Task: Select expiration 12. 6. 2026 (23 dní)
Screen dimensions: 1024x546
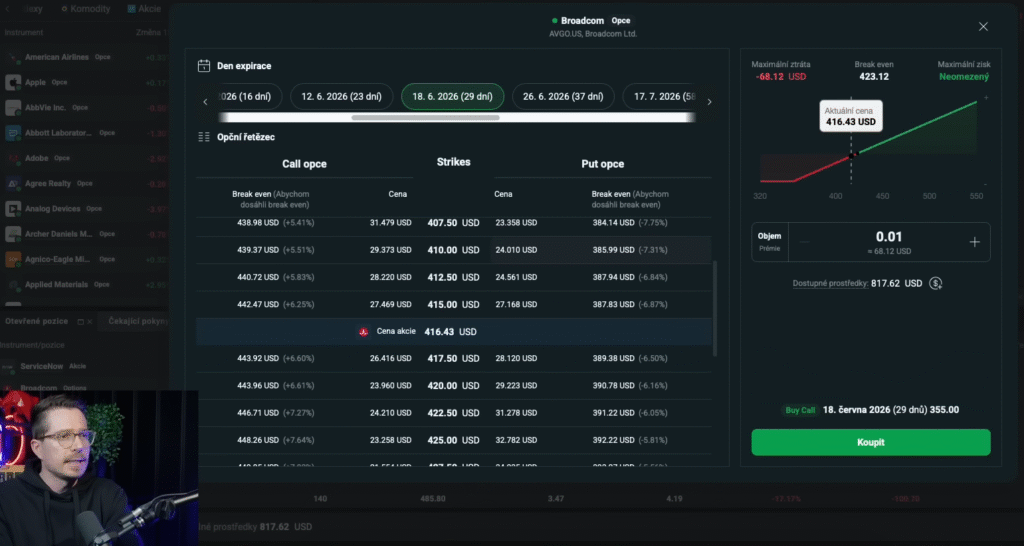Action: click(342, 97)
